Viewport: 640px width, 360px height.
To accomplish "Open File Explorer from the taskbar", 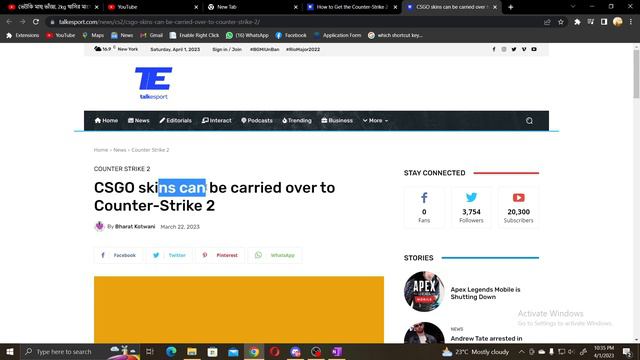I will click(192, 351).
